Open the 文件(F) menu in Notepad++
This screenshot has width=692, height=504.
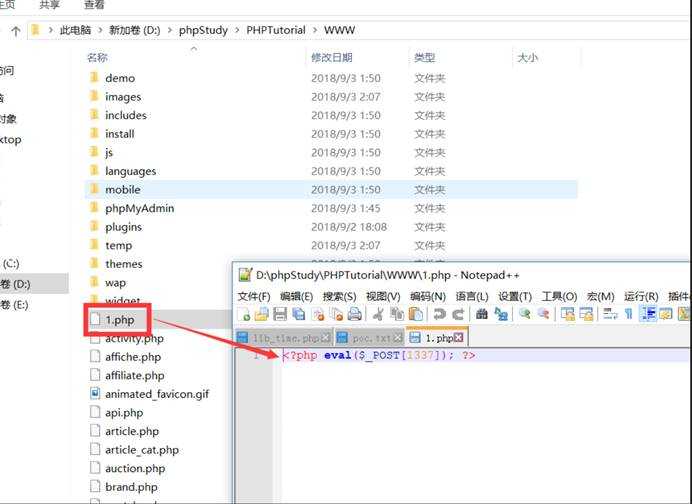tap(254, 296)
